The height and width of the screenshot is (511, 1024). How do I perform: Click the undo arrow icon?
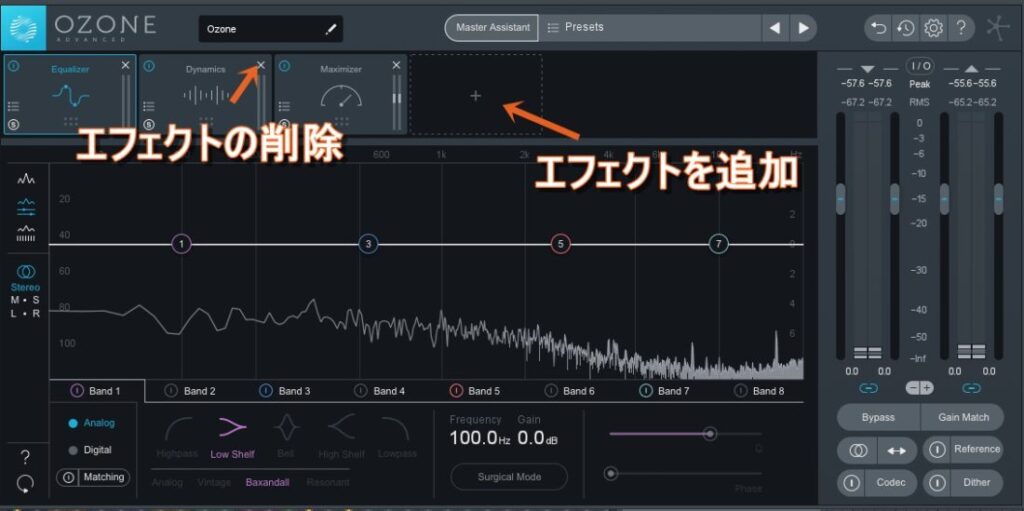pos(879,28)
